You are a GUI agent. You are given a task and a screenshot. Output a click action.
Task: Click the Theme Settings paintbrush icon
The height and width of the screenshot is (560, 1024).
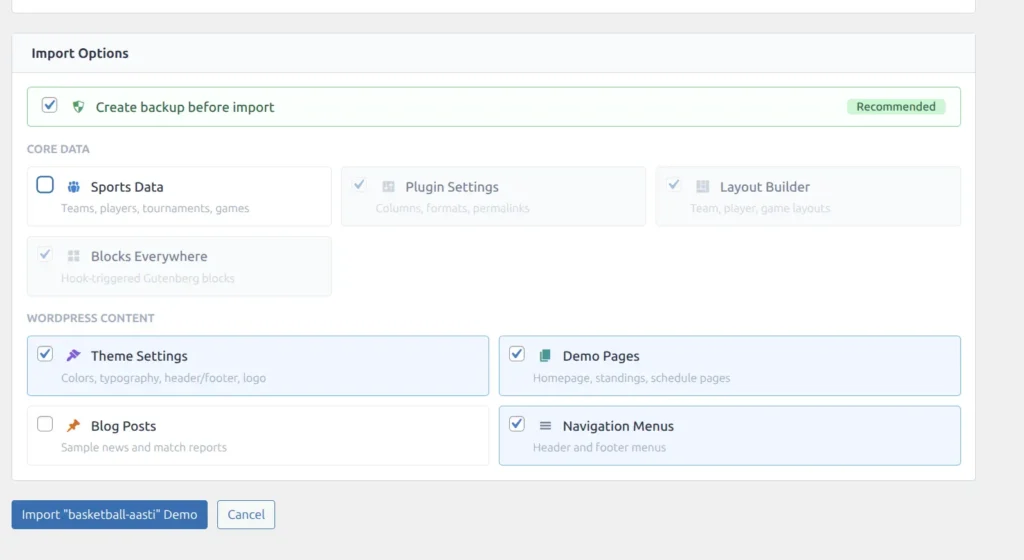click(74, 356)
